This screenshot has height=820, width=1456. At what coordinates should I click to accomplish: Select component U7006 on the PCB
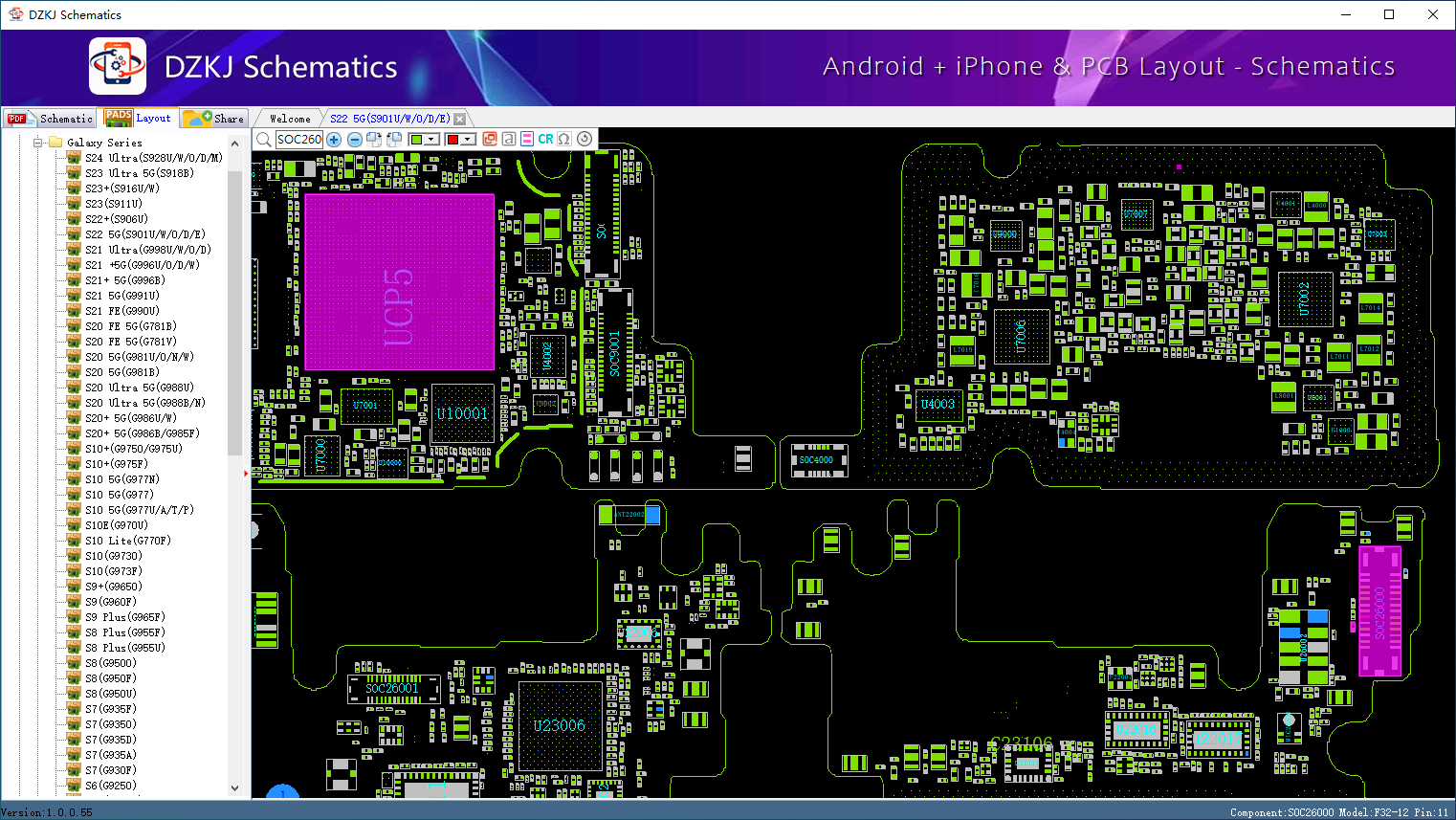1022,336
